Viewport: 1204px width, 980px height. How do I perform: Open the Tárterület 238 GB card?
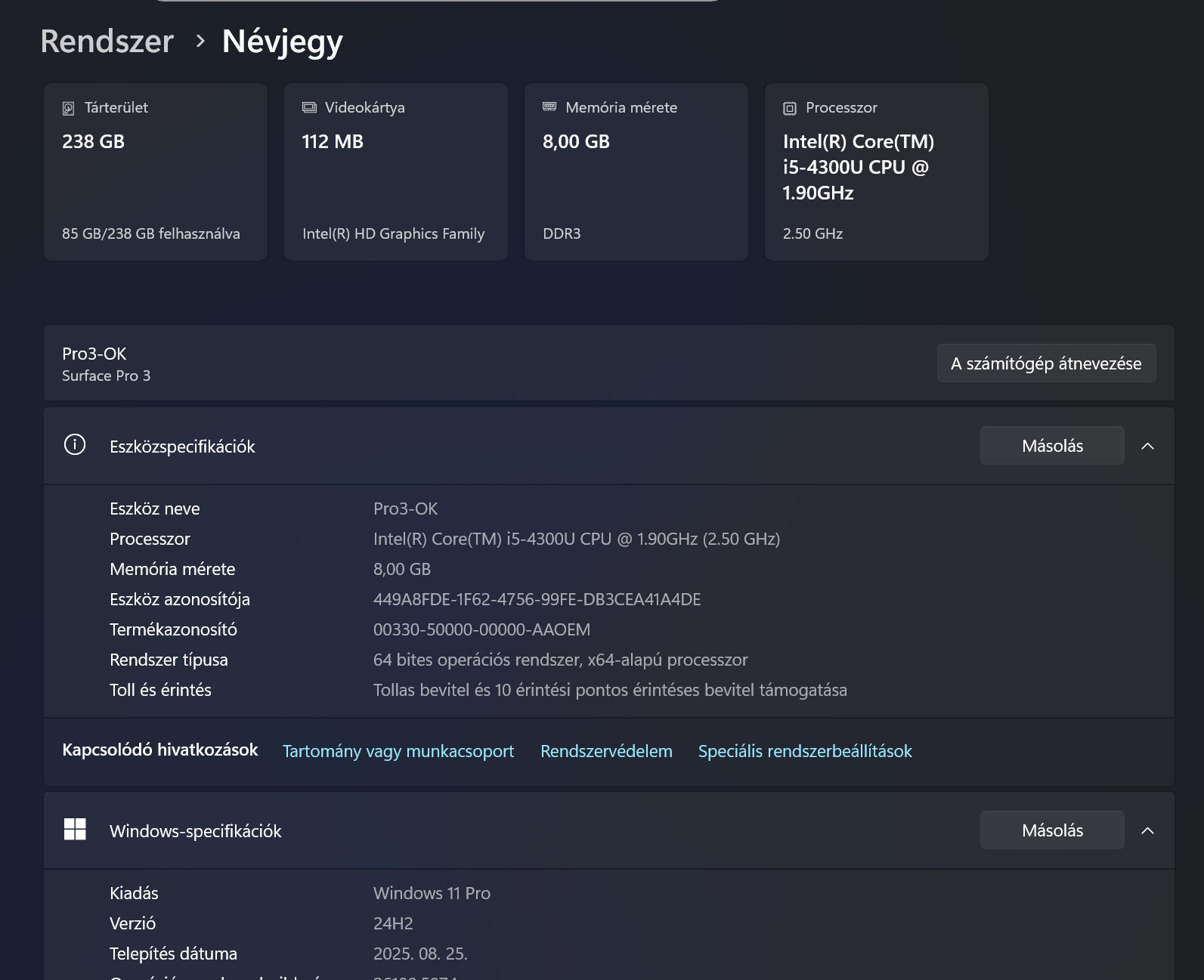point(156,172)
